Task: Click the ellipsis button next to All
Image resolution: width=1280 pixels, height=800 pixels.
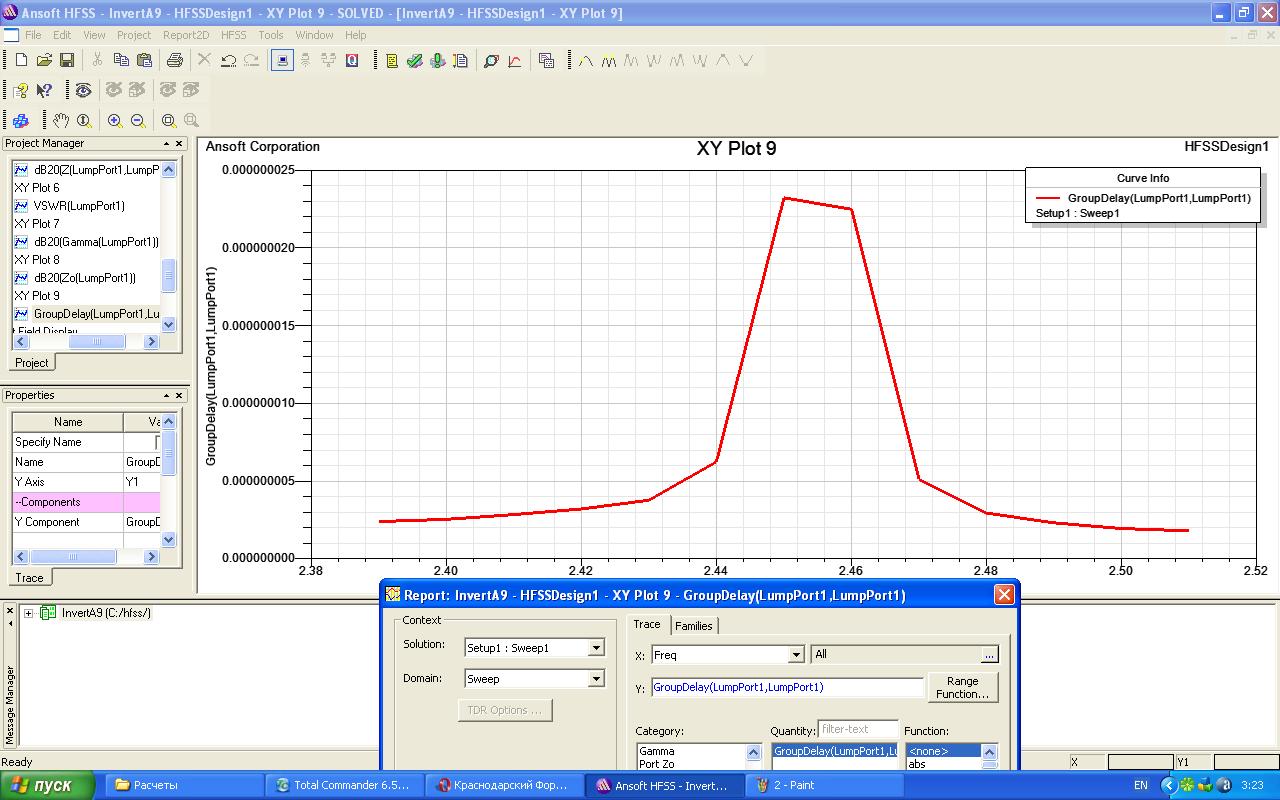Action: (989, 655)
